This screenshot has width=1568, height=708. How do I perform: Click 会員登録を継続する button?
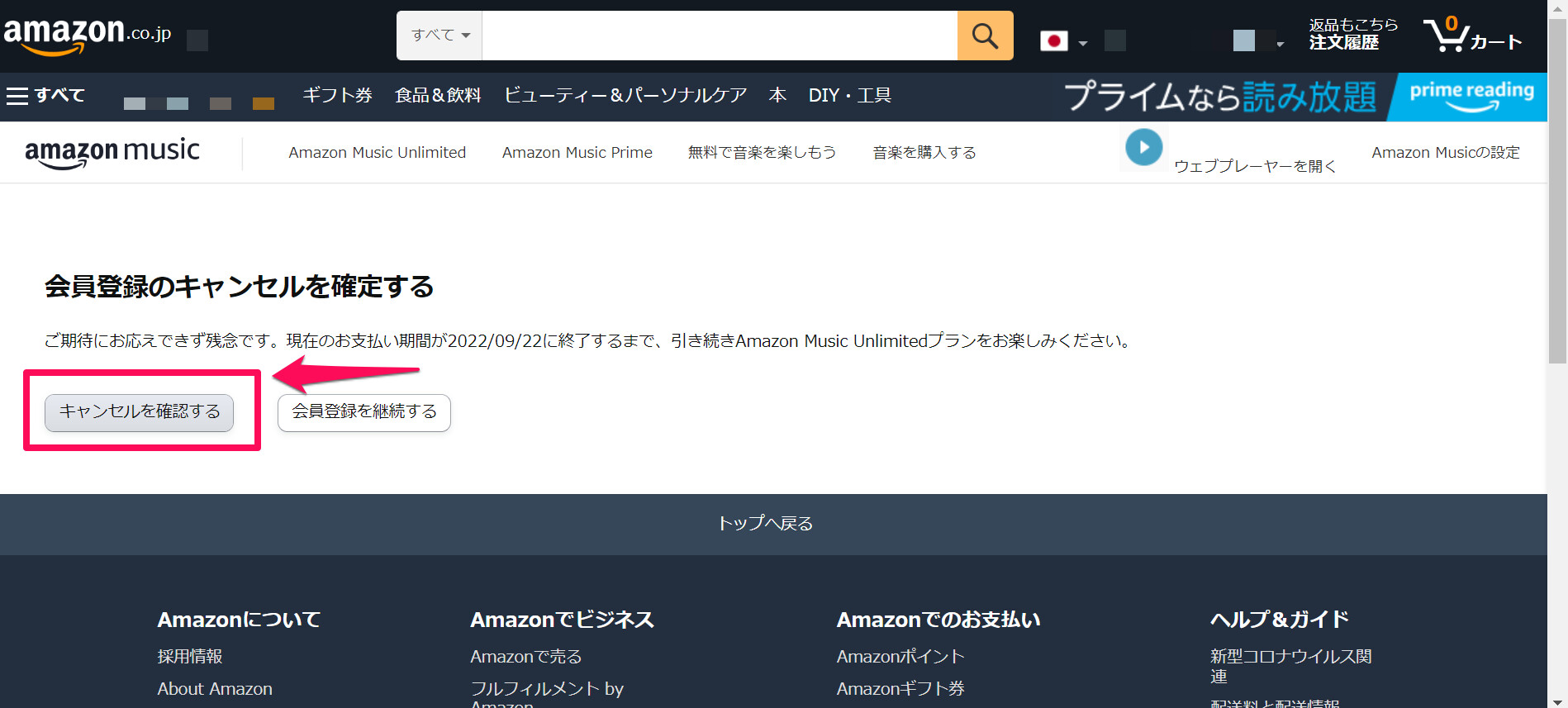pos(364,412)
